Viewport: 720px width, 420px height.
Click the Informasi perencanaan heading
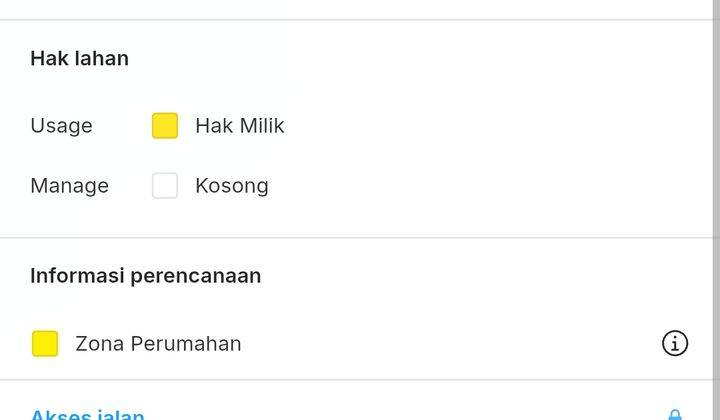point(146,276)
